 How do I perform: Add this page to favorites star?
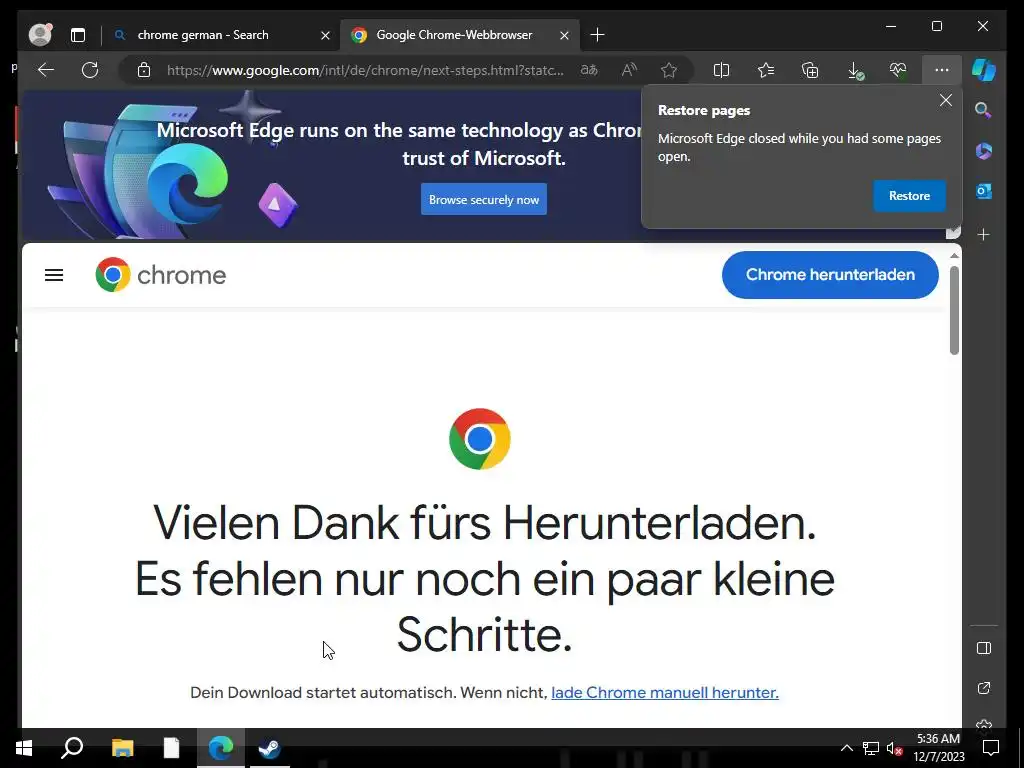coord(669,70)
